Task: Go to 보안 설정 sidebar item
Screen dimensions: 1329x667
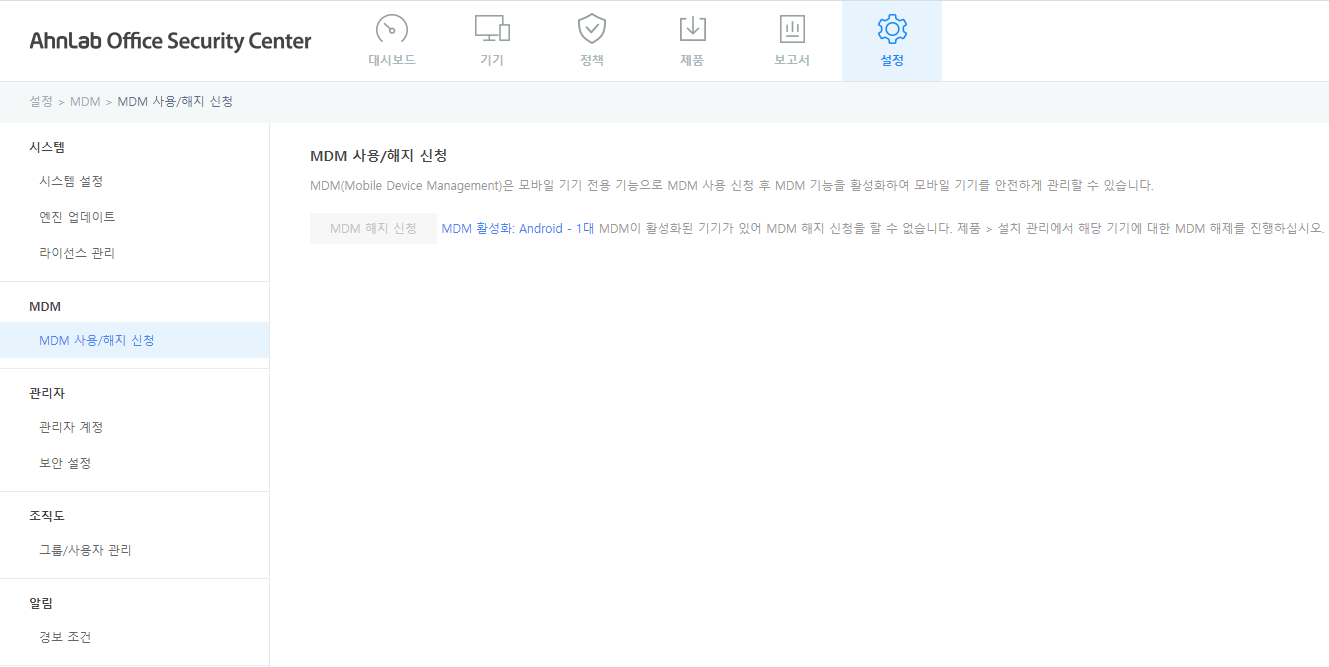Action: click(x=65, y=463)
